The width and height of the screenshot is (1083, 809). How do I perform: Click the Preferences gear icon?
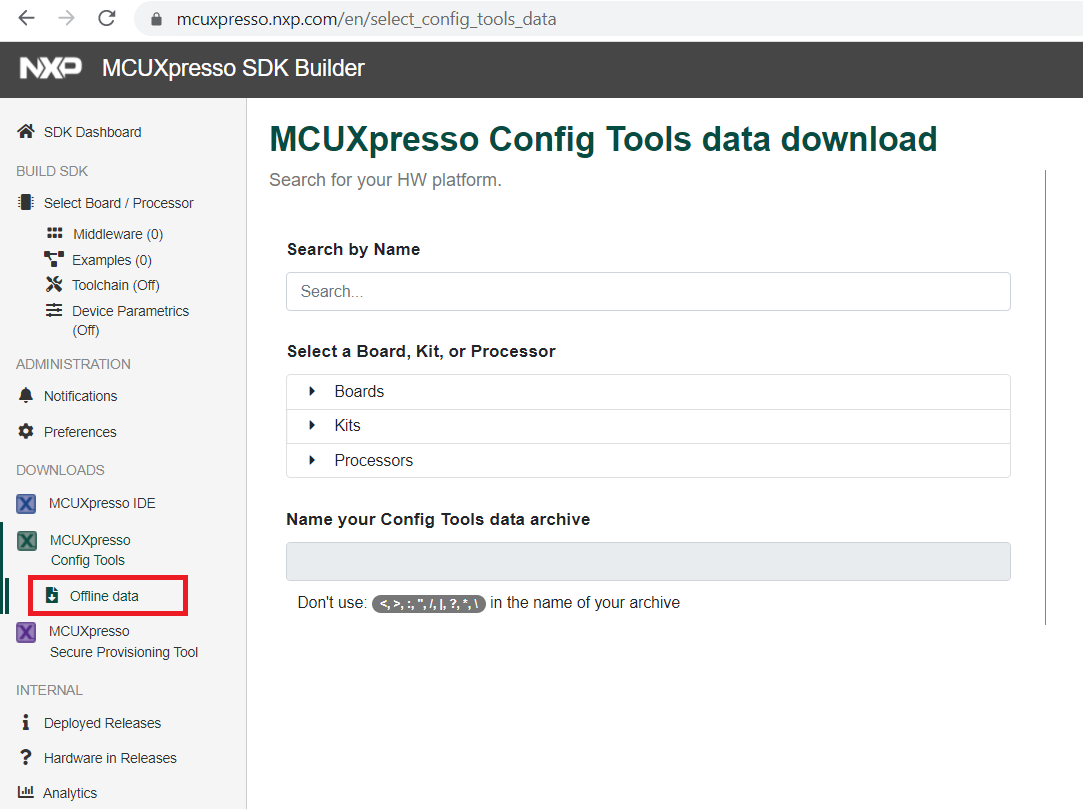point(24,431)
